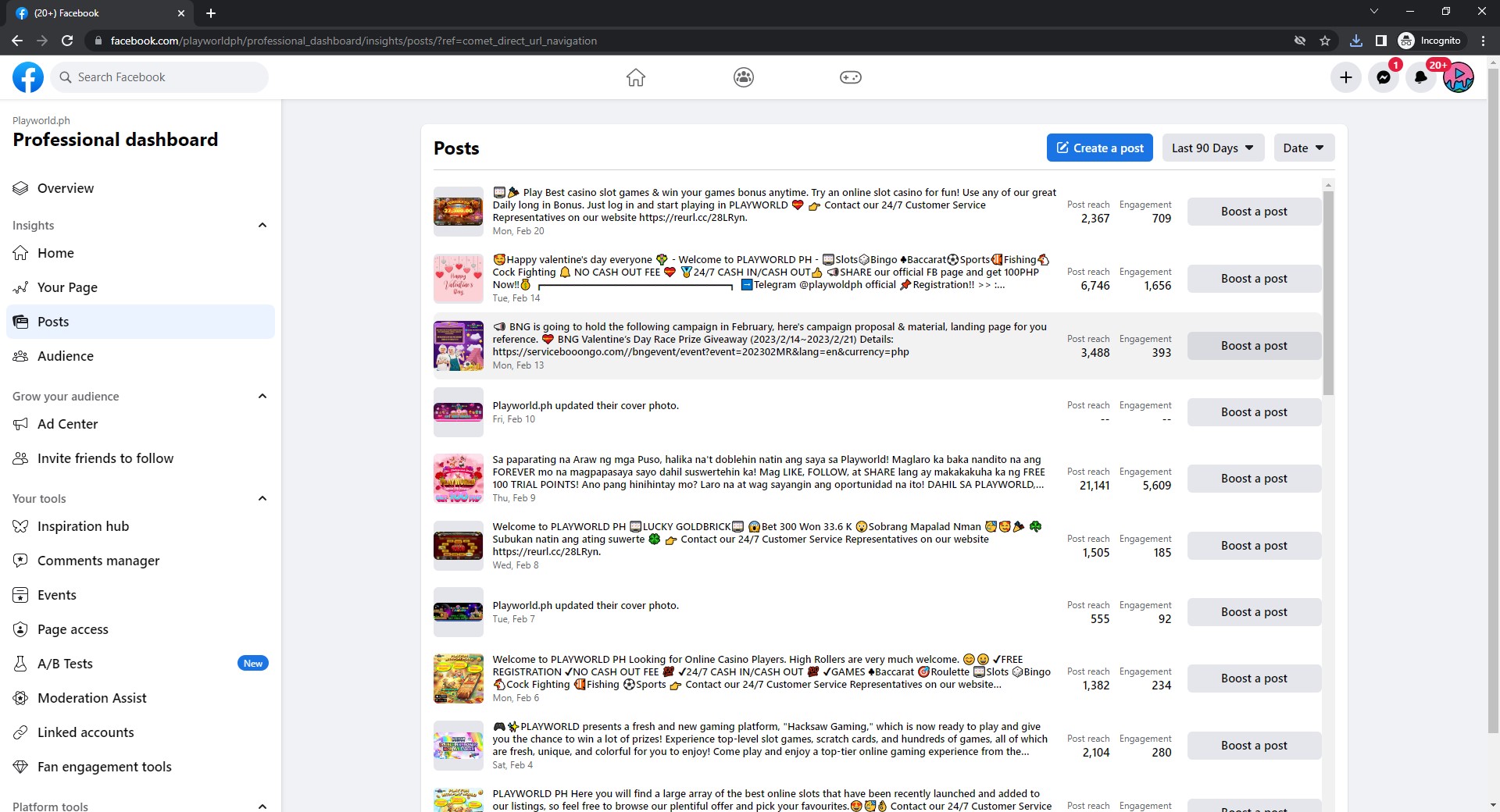1500x812 pixels.
Task: Boost the Tue, Feb 7 cover photo post
Action: (1254, 612)
